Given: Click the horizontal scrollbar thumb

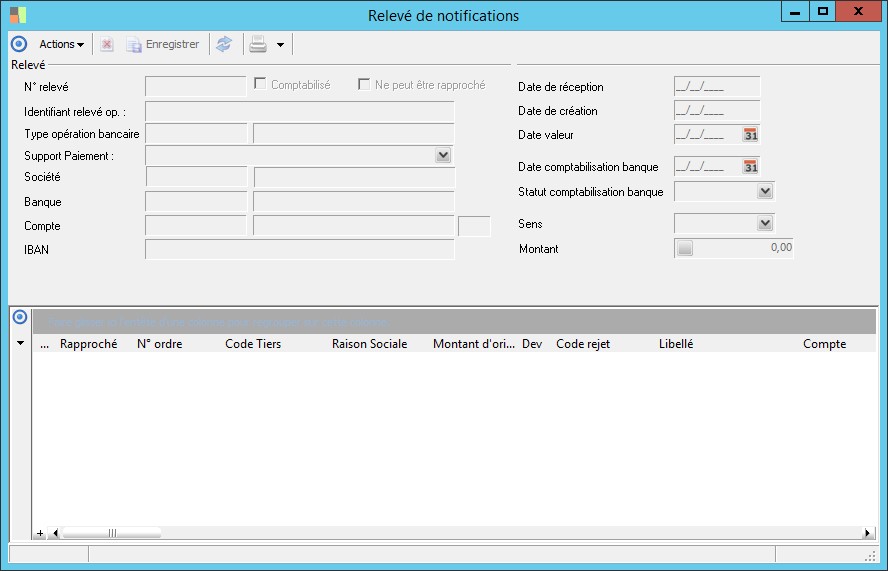Looking at the screenshot, I should (112, 533).
